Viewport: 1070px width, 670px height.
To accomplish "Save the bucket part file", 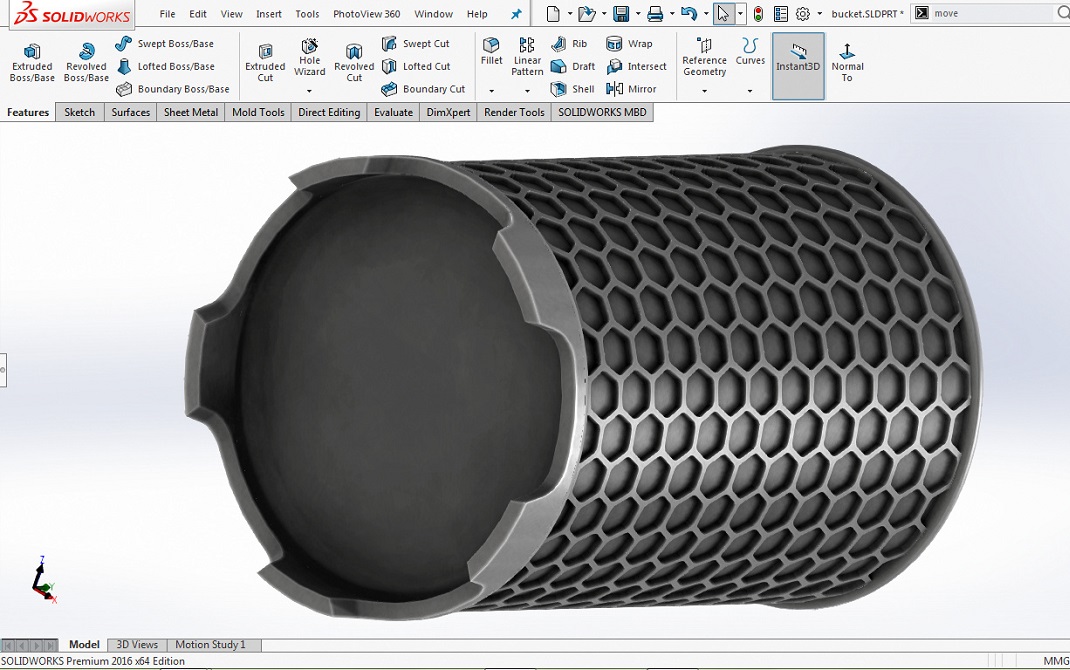I will pos(621,14).
